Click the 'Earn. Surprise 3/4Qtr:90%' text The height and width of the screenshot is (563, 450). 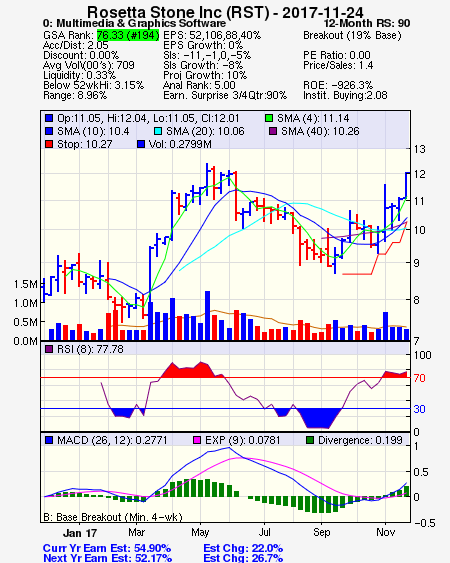click(x=225, y=96)
